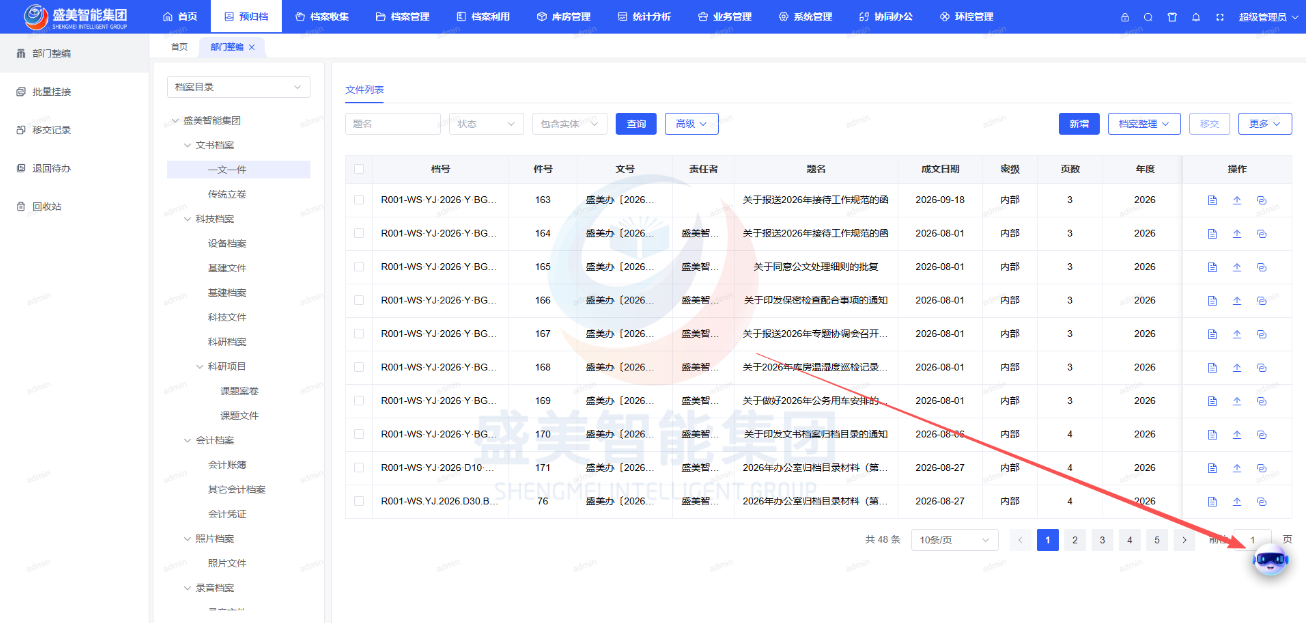Open the search magnifier icon in header
Image resolution: width=1306 pixels, height=623 pixels.
1148,17
